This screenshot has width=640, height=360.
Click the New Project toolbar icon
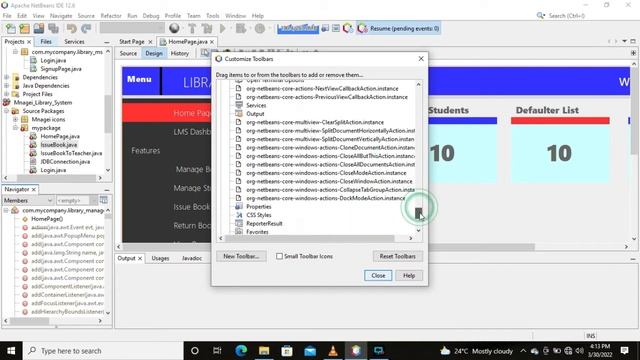coord(24,29)
